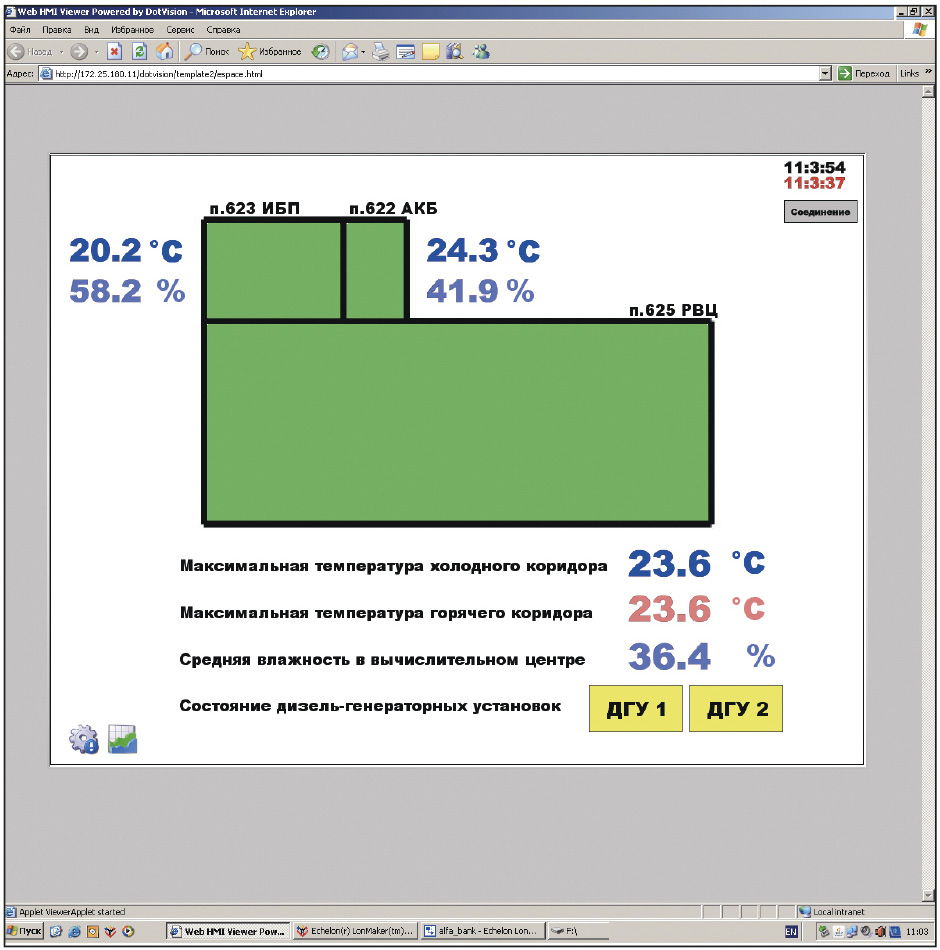Open Поиск search in toolbar
The width and height of the screenshot is (940, 950).
coord(207,51)
